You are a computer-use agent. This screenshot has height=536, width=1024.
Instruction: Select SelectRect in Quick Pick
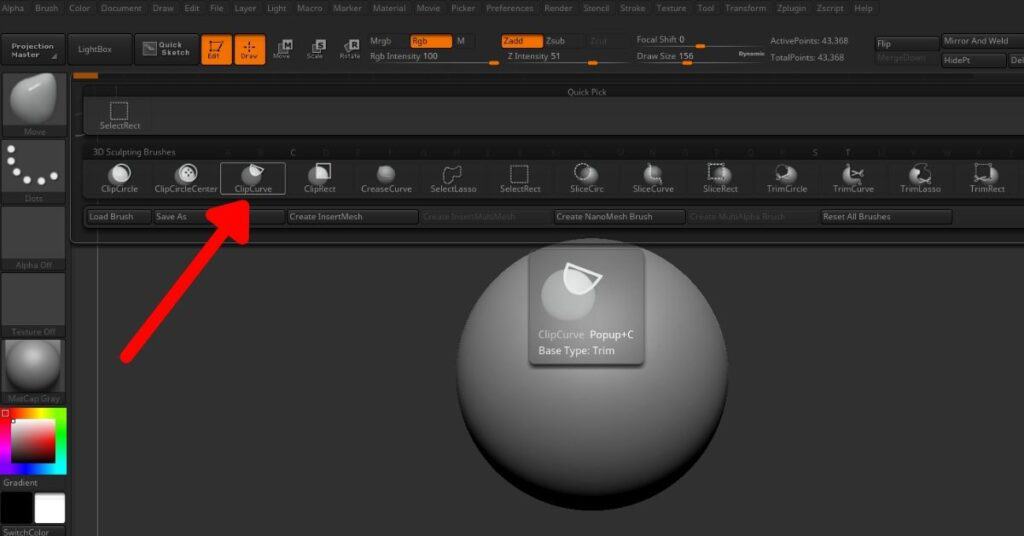point(120,116)
